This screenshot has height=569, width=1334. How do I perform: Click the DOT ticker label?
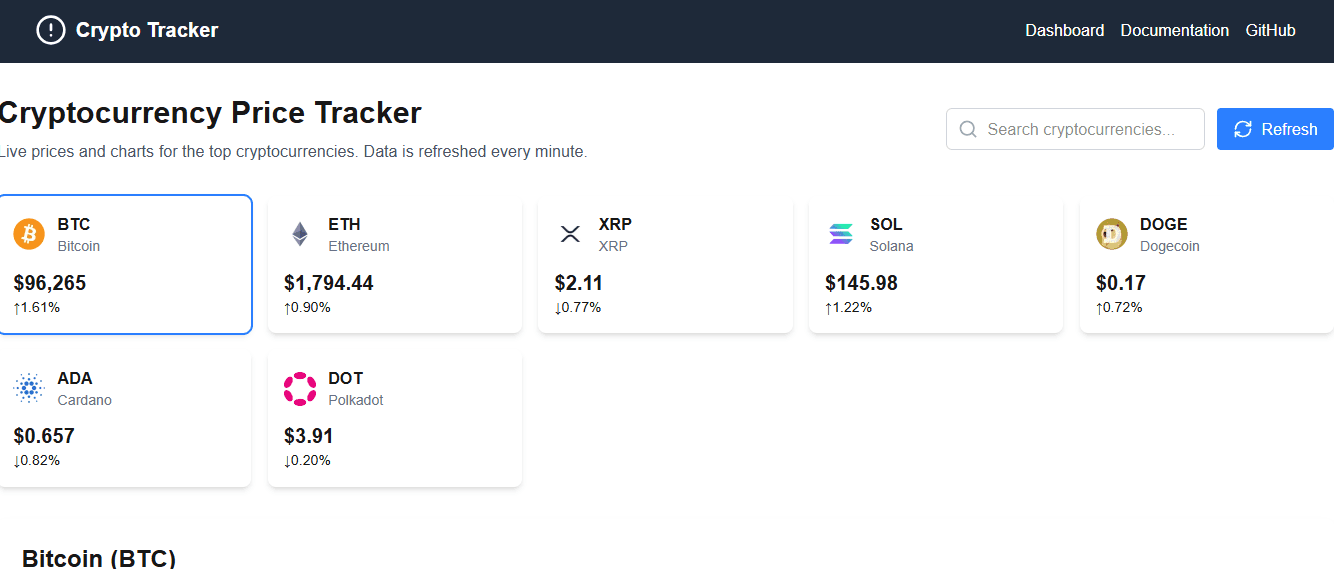346,378
